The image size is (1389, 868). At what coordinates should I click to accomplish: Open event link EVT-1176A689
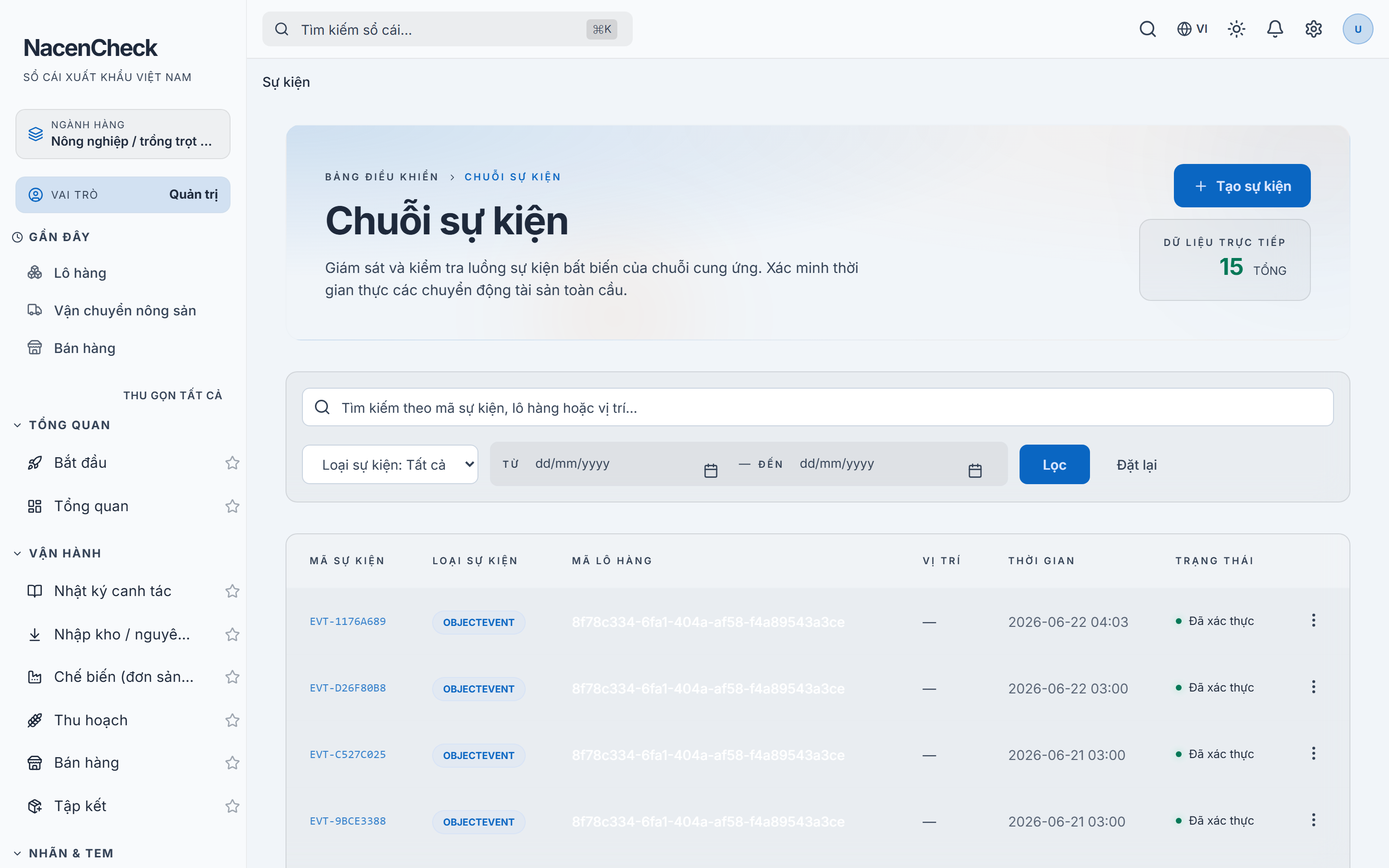pyautogui.click(x=348, y=621)
